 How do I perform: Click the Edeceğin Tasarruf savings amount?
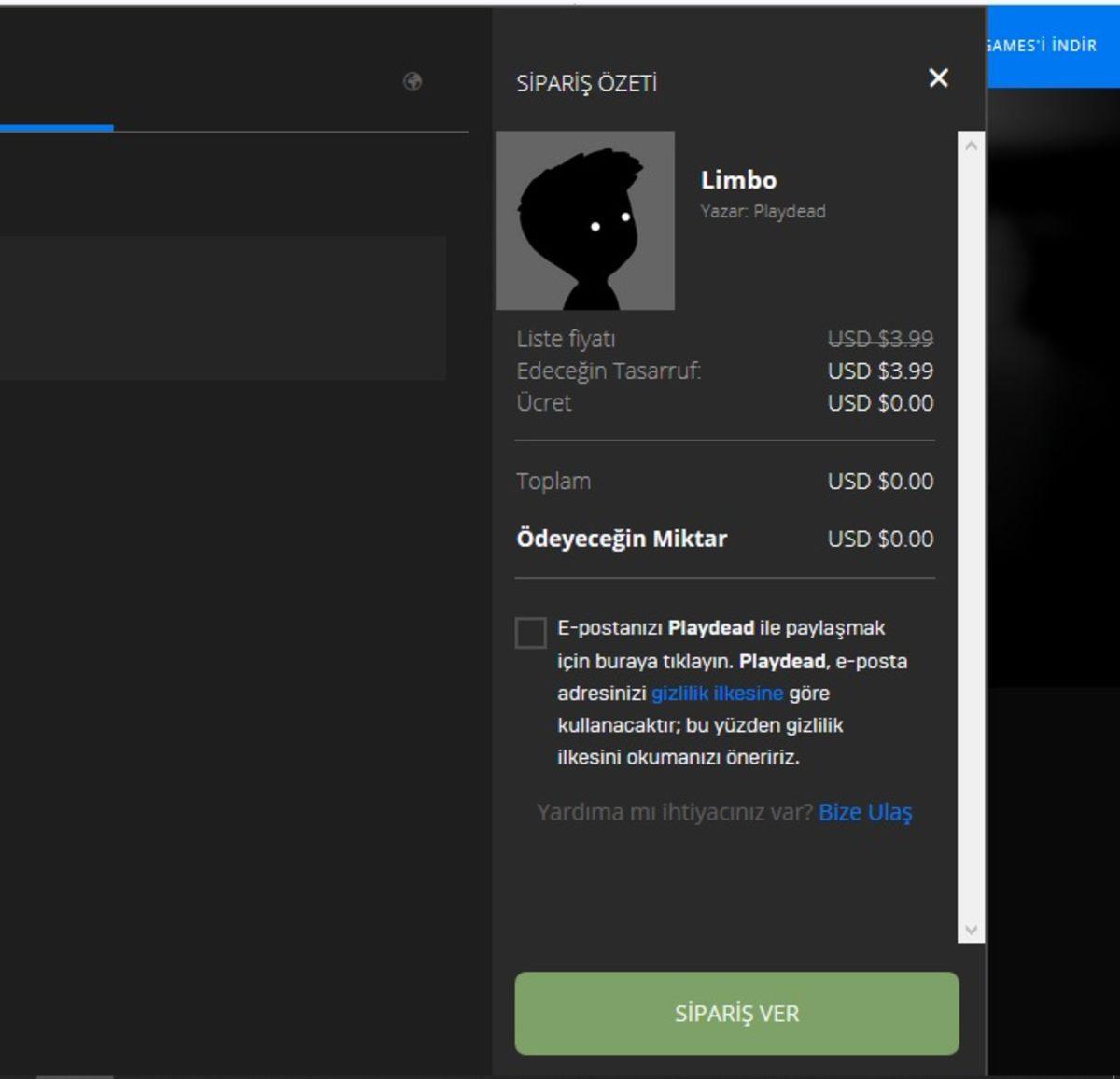[x=881, y=371]
